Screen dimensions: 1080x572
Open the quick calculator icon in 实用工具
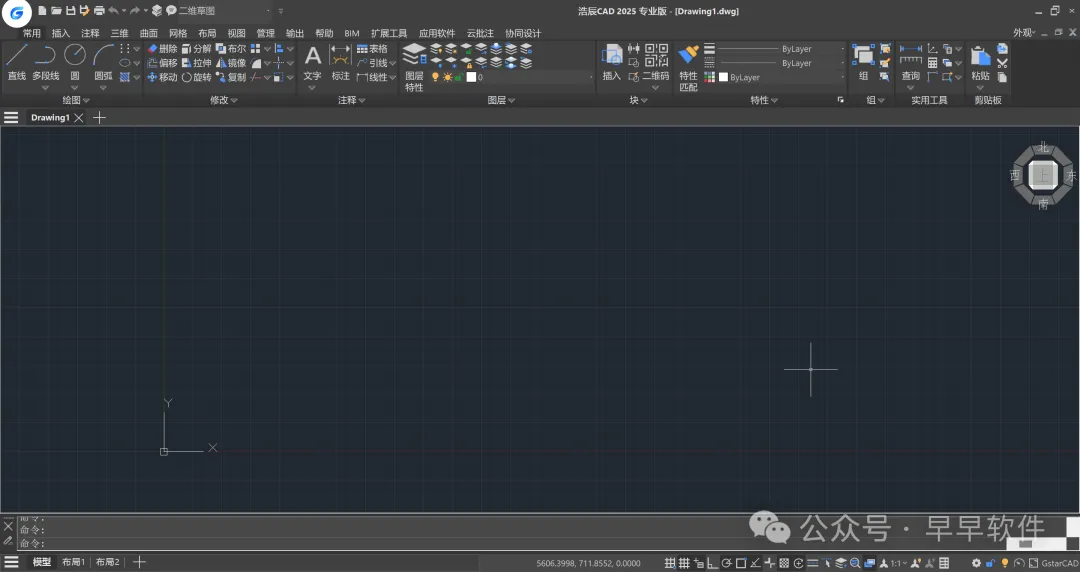click(x=933, y=63)
